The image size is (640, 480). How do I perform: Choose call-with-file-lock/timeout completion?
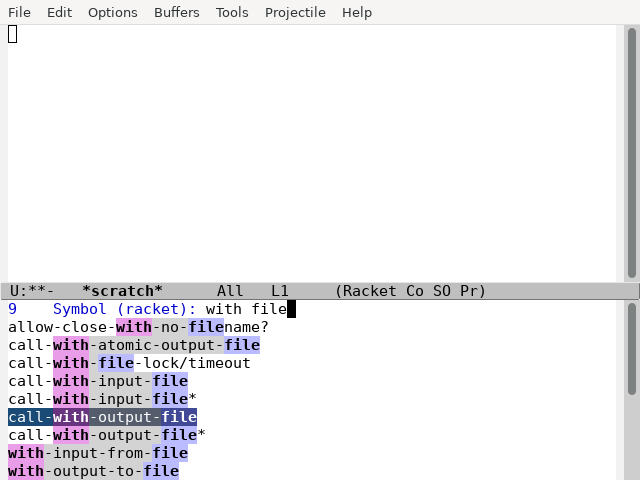(x=129, y=363)
